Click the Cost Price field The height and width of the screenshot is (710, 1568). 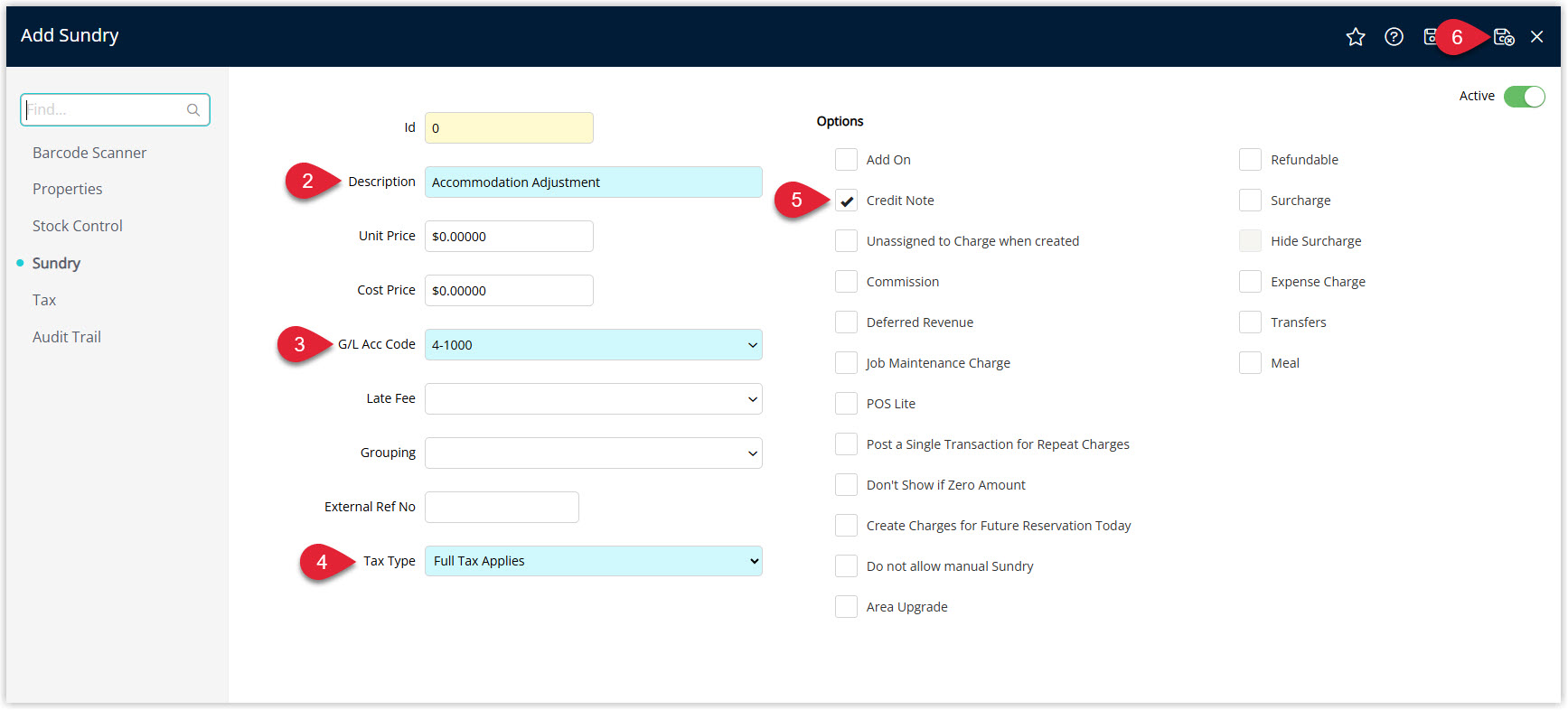pos(509,291)
